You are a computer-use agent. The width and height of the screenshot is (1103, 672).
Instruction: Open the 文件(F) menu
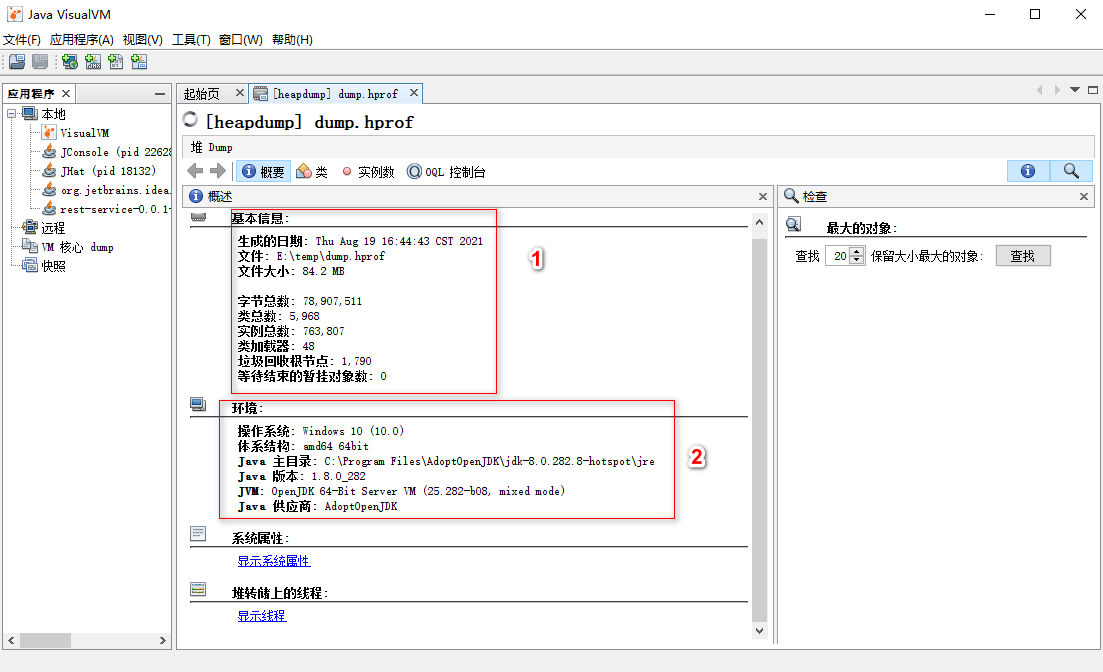(x=22, y=39)
